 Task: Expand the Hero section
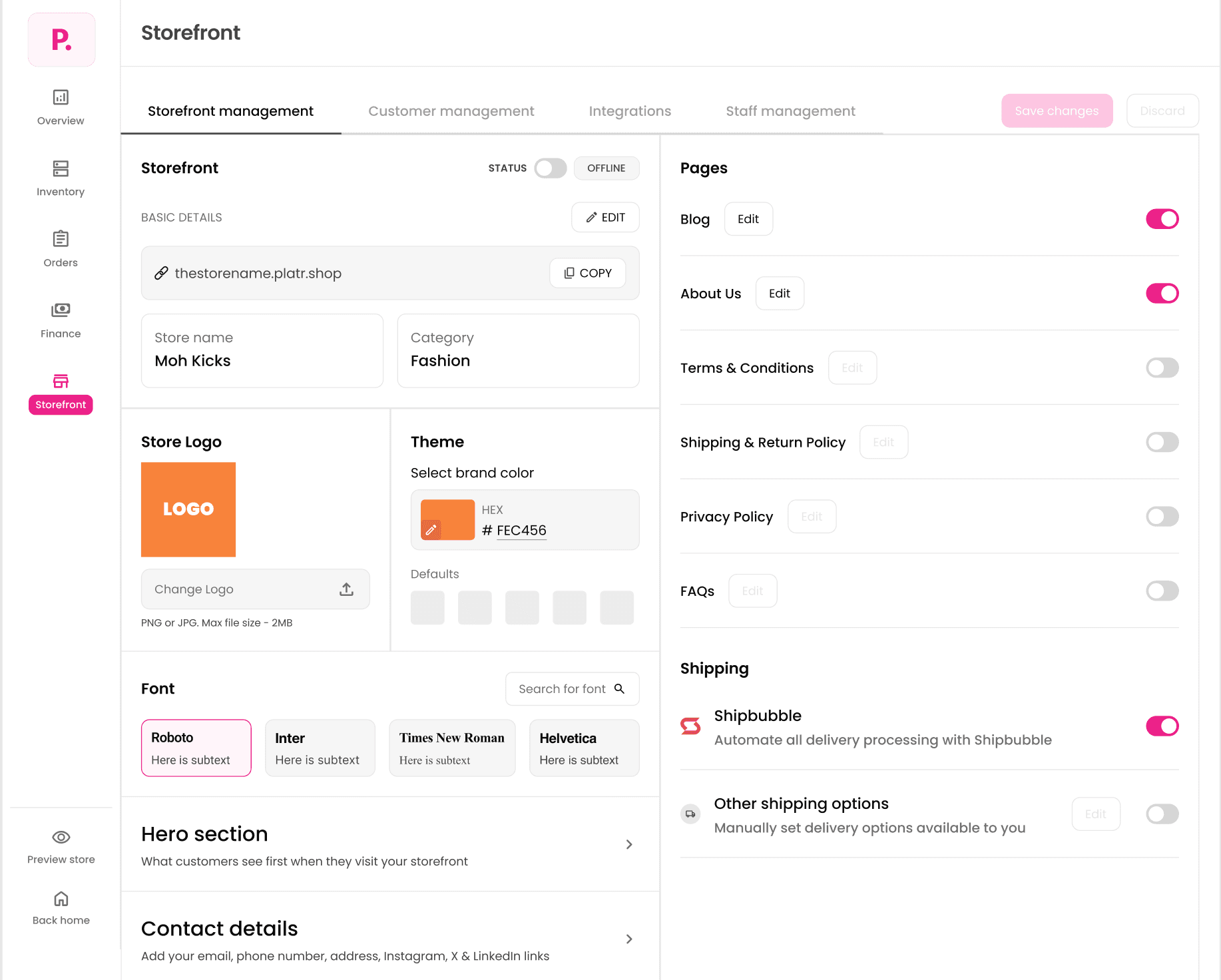[x=628, y=844]
